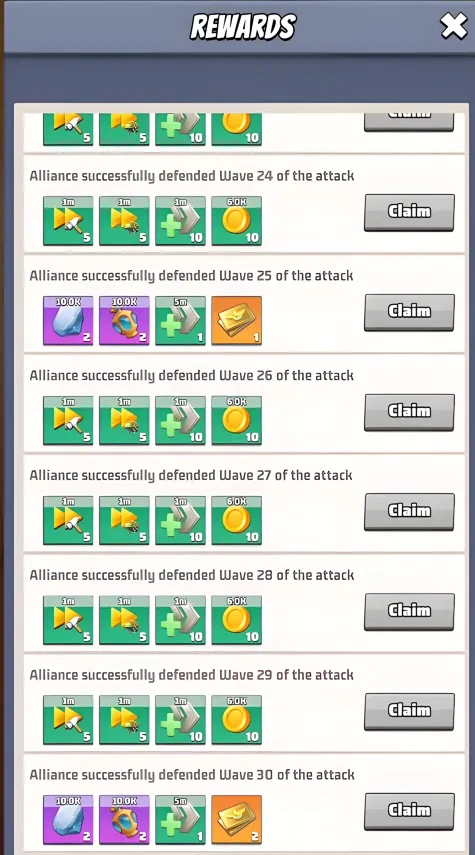Tap the Wave 27 healing speedup plus icon

pyautogui.click(x=181, y=520)
